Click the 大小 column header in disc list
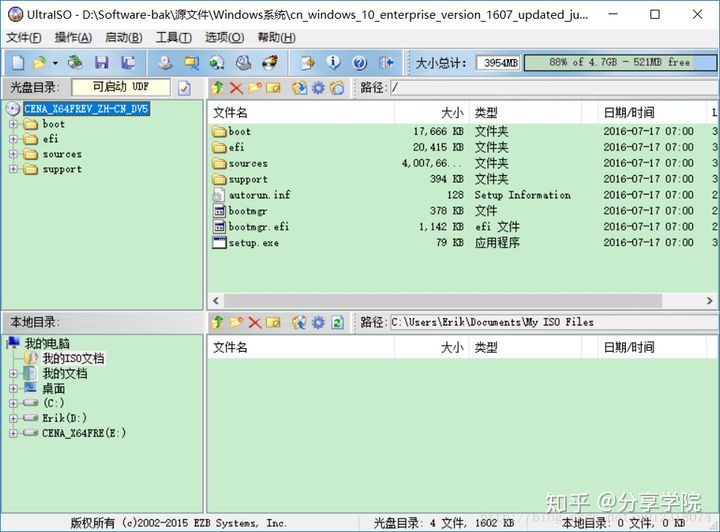The height and width of the screenshot is (532, 720). point(432,112)
